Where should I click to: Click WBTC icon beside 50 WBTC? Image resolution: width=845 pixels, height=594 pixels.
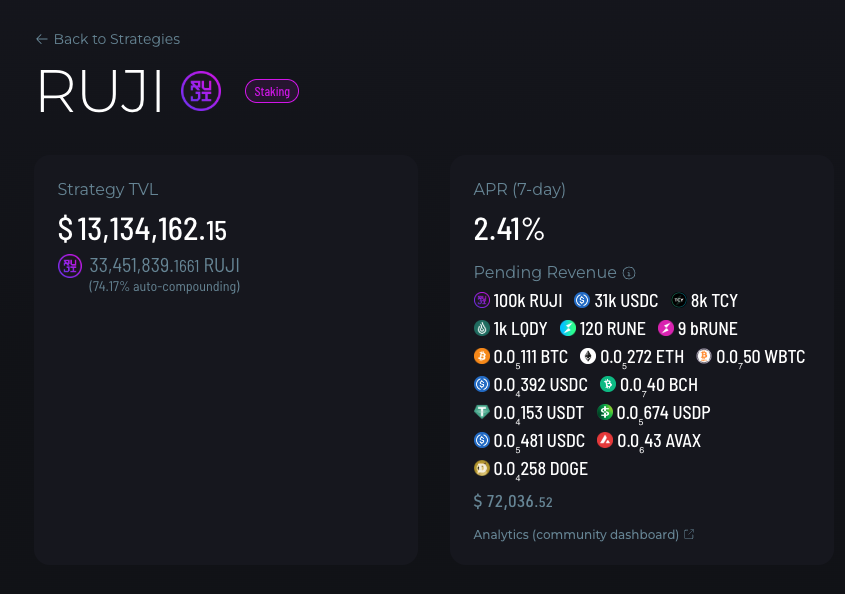click(704, 356)
